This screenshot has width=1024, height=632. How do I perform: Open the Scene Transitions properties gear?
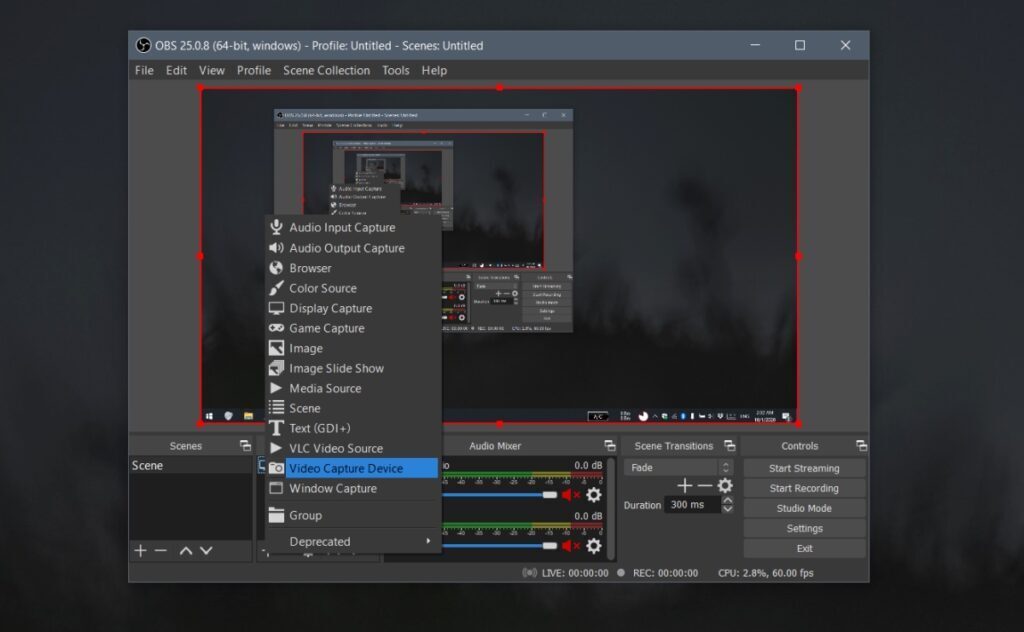pos(725,484)
